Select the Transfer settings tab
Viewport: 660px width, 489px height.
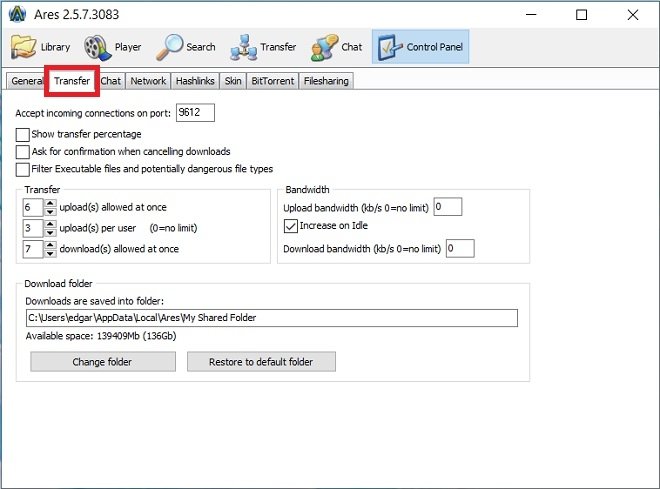pyautogui.click(x=72, y=80)
